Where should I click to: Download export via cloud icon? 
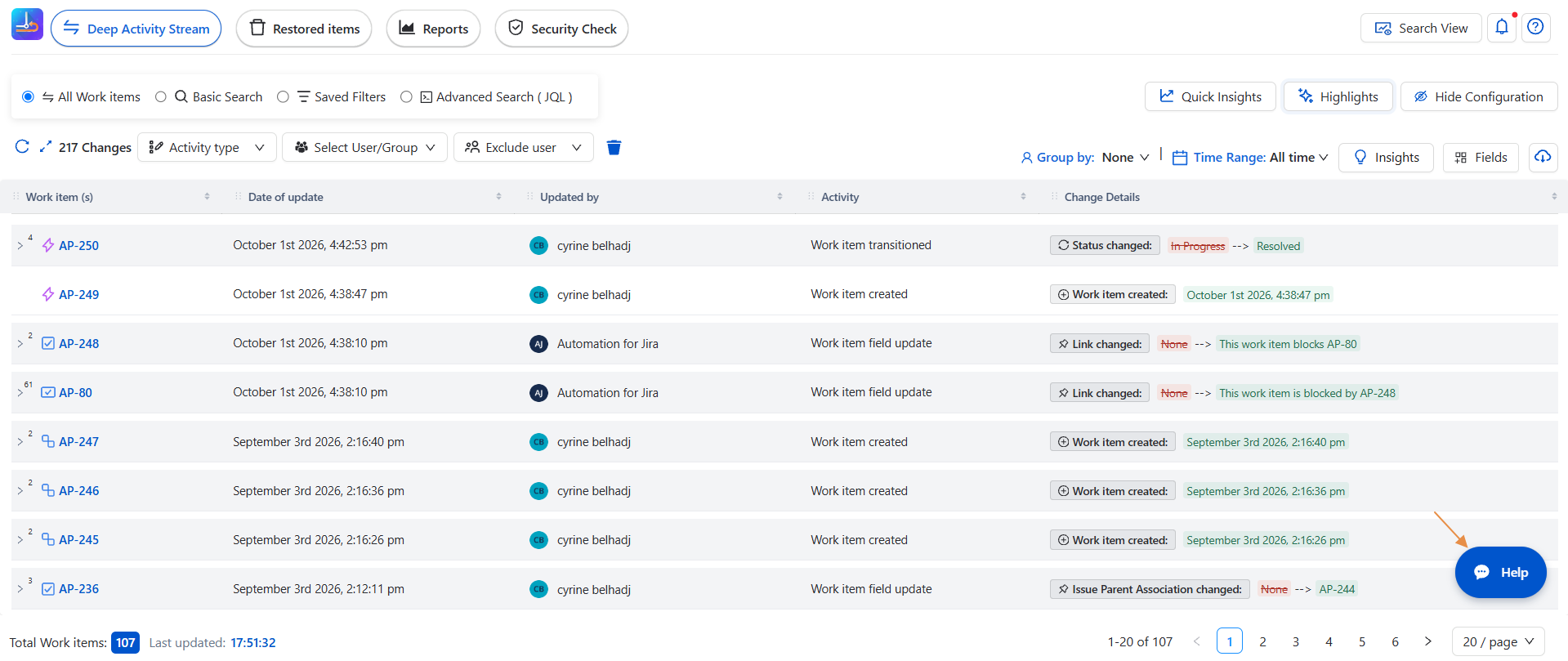(1543, 157)
